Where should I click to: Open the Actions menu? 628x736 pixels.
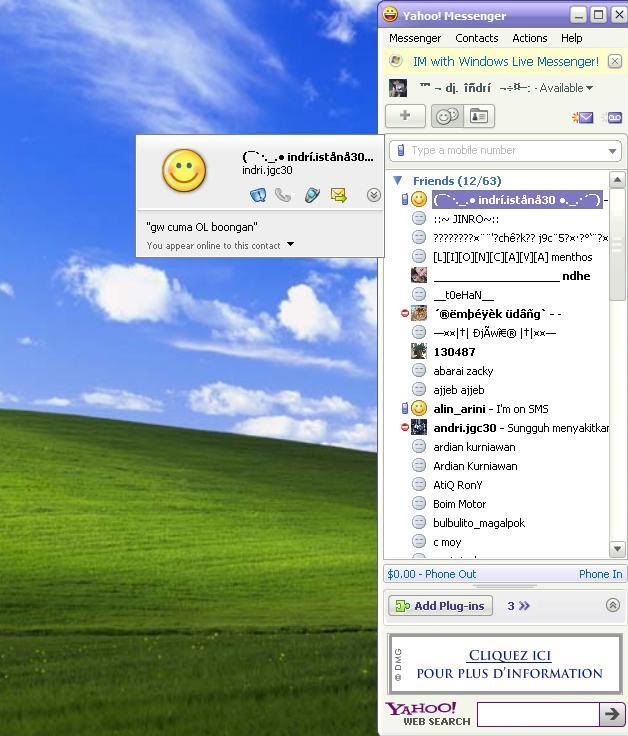[529, 38]
